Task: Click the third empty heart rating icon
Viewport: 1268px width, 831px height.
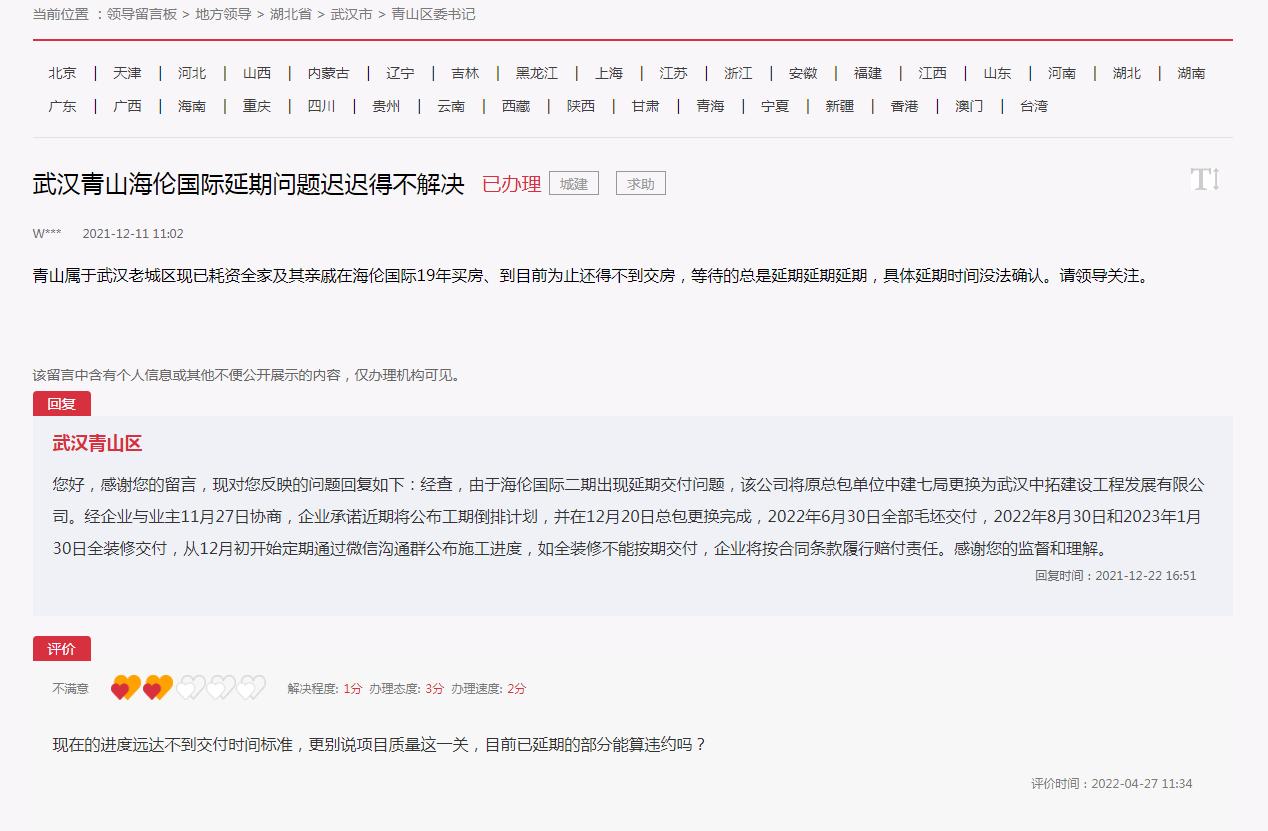Action: point(190,688)
